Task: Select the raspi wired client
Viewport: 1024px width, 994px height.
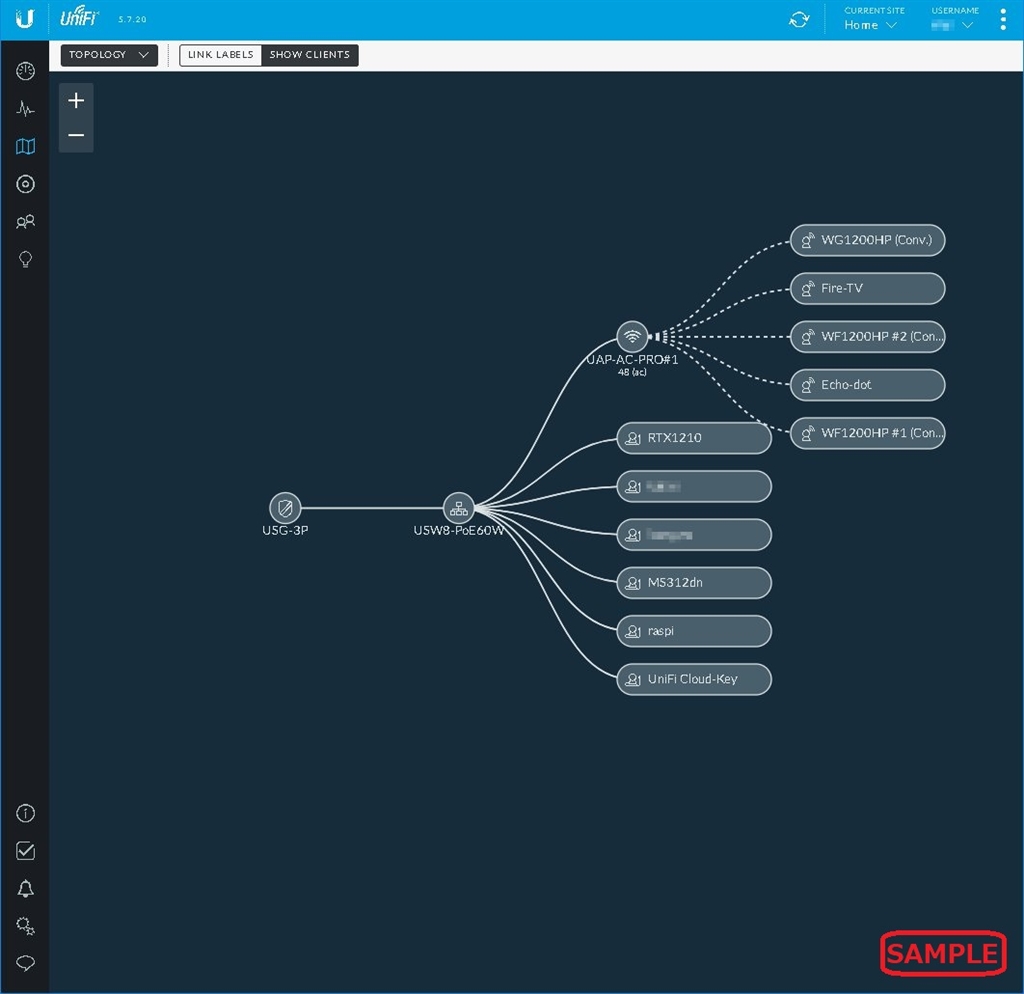Action: click(x=694, y=631)
